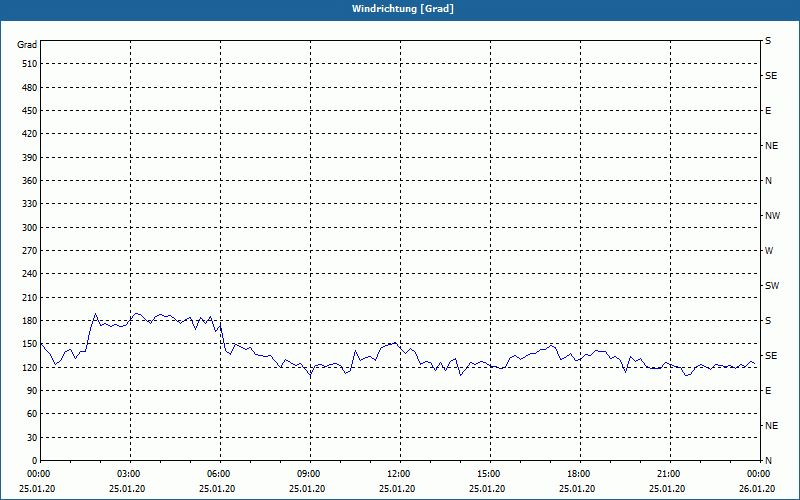
Task: Select the 25.01.20 date under 12:00
Action: [397, 489]
